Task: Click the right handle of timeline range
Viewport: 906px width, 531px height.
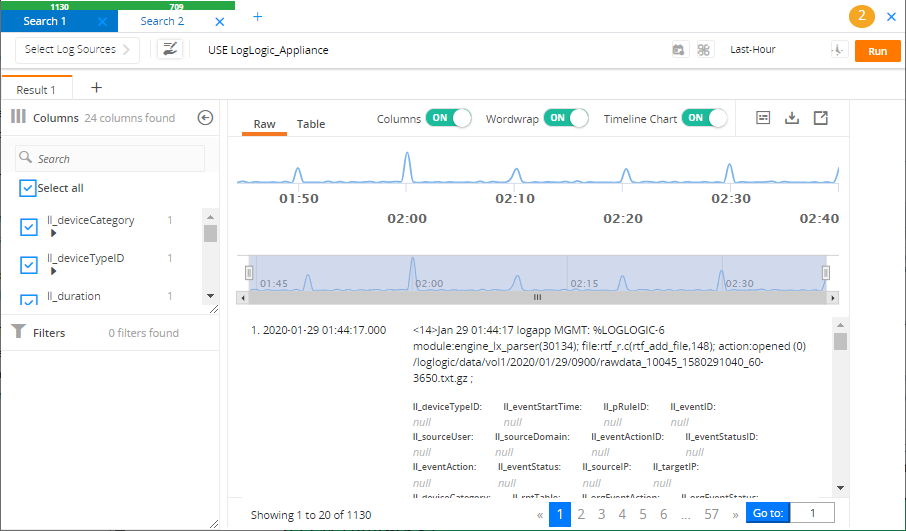Action: tap(826, 272)
